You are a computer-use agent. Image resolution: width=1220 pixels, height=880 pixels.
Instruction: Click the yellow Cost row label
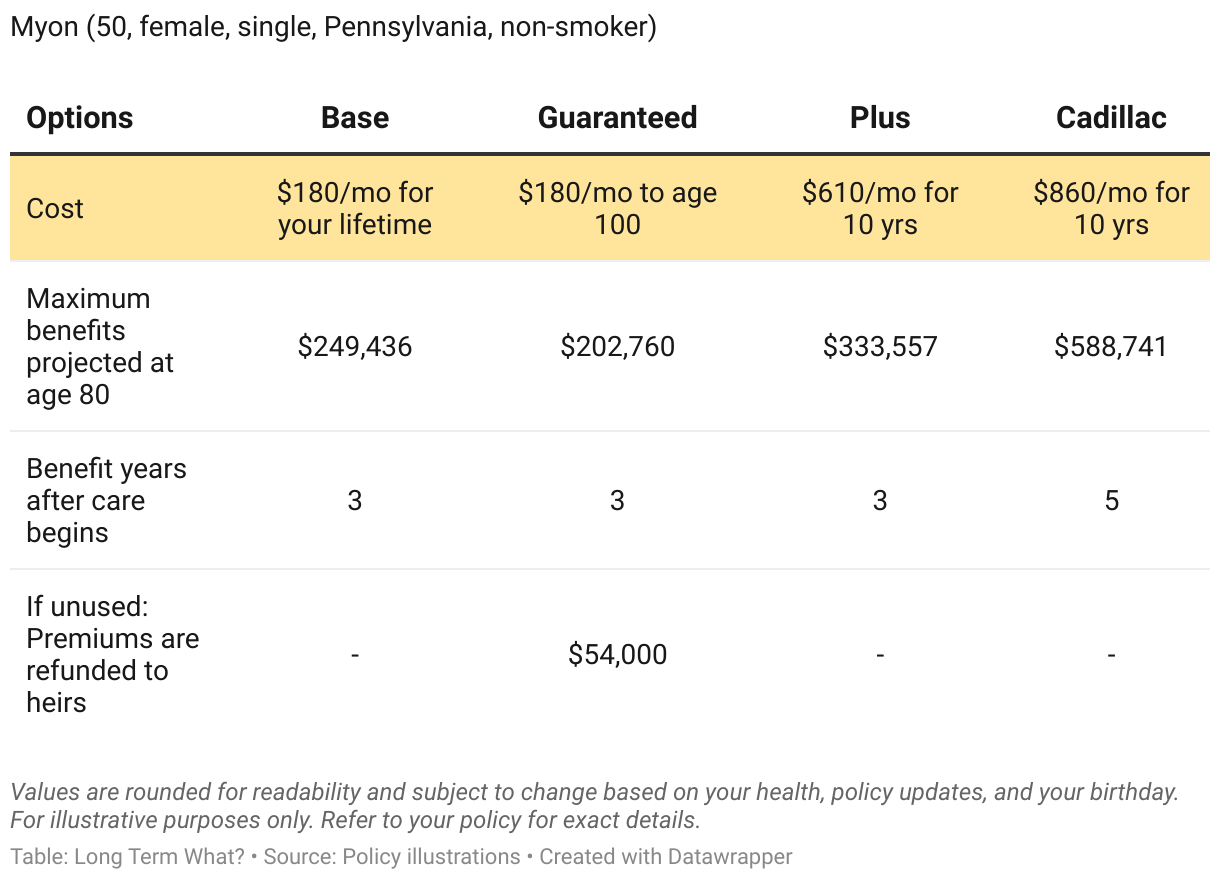tap(55, 208)
